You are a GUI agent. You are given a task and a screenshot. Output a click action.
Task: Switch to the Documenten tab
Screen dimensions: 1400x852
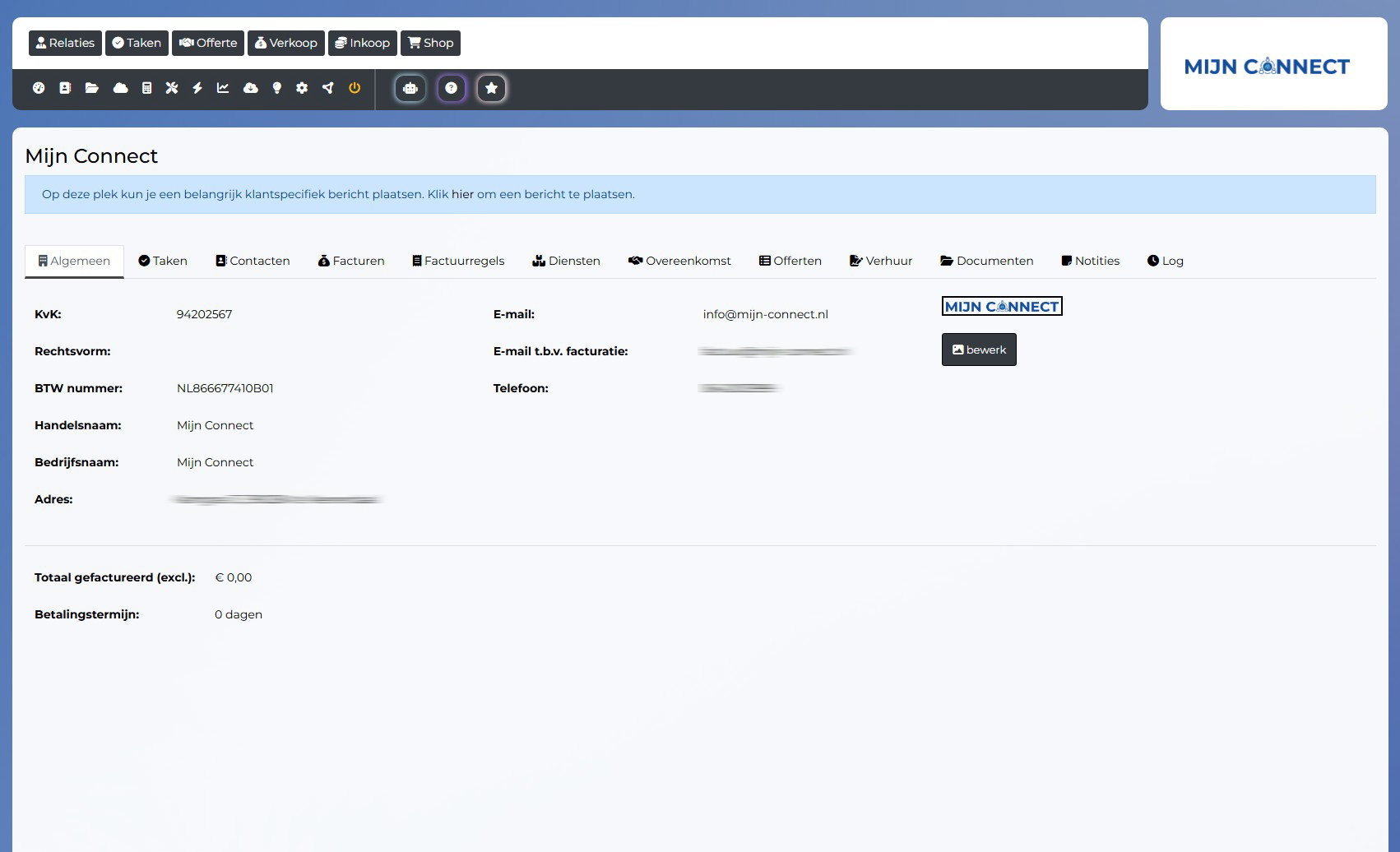[x=986, y=261]
